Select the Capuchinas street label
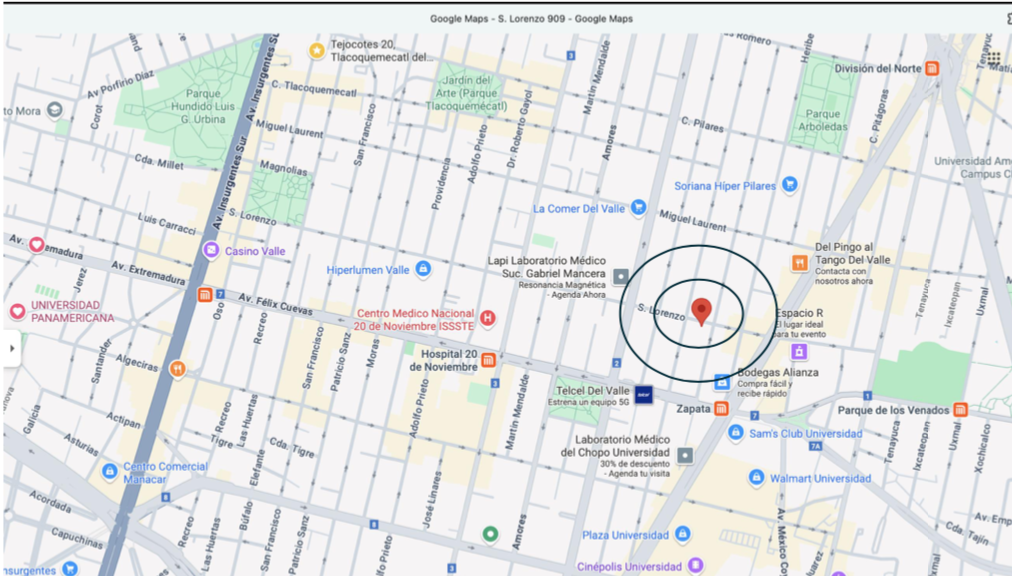1012x576 pixels. [x=76, y=538]
